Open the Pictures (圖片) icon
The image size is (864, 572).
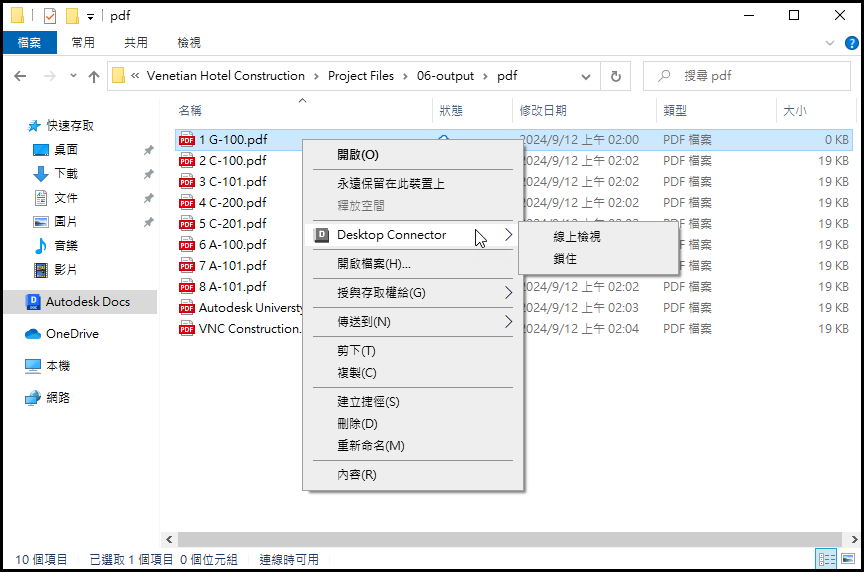(41, 222)
